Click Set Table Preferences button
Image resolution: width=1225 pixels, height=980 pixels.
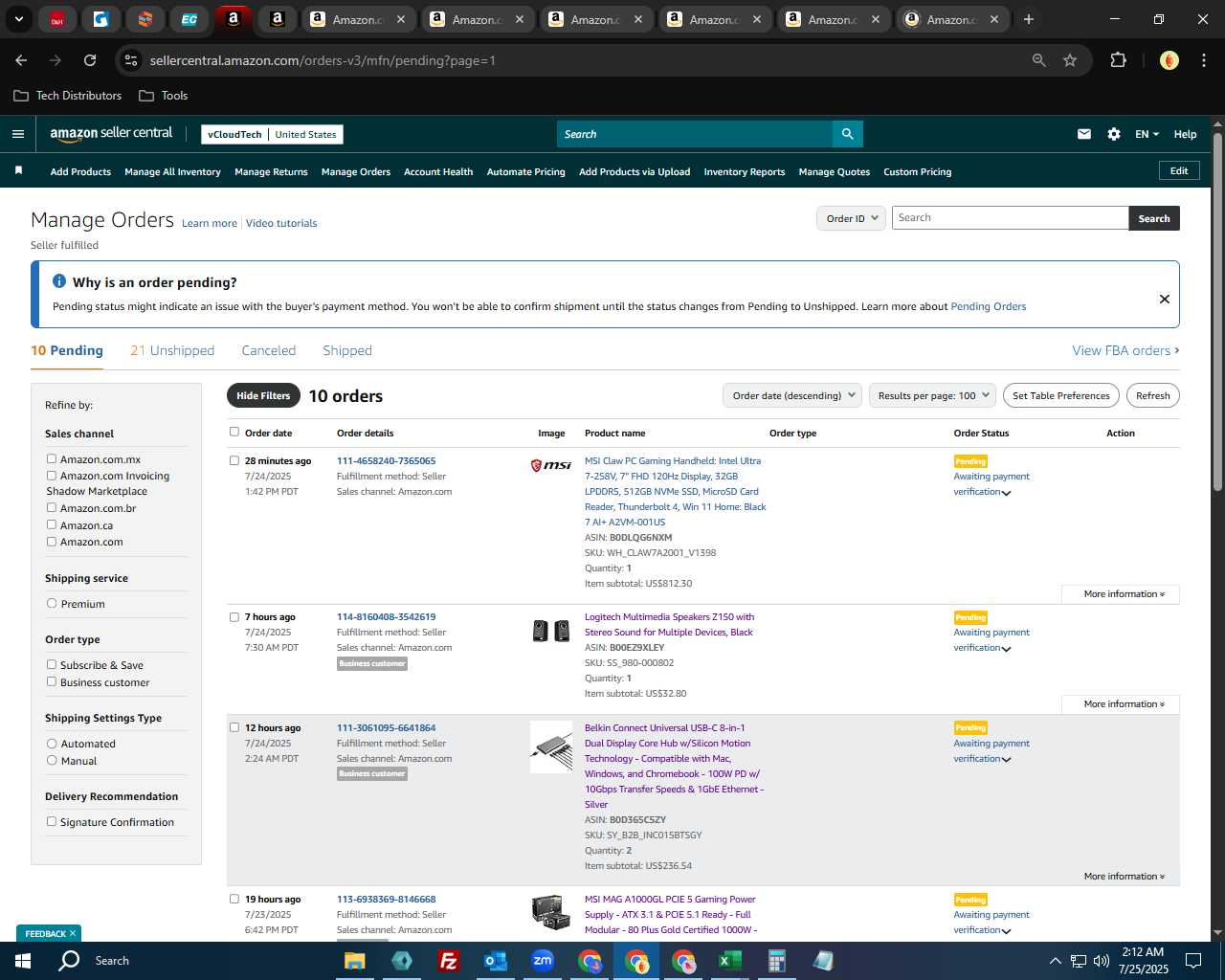[x=1061, y=395]
